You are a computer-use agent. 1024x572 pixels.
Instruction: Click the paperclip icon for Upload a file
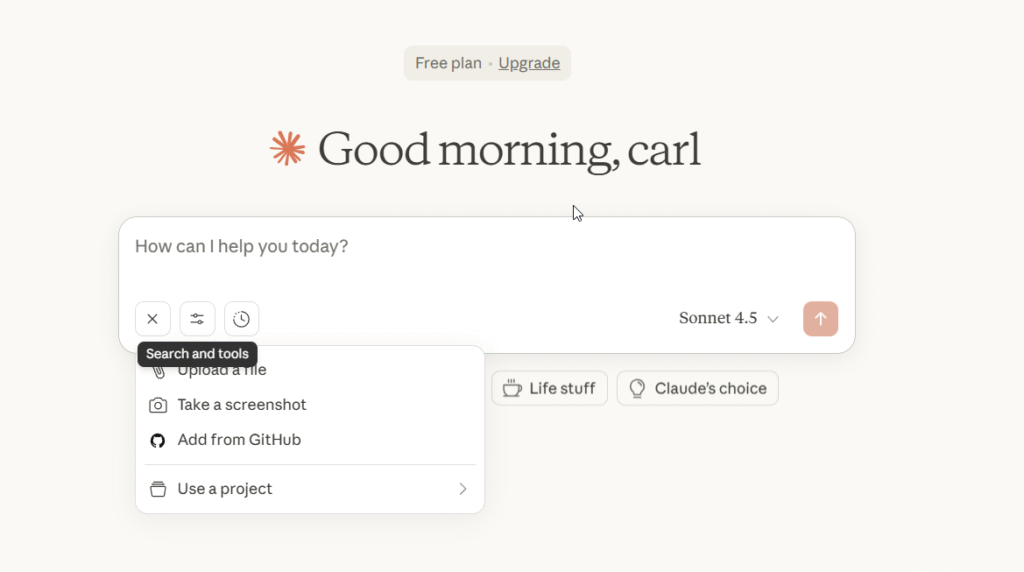tap(158, 372)
